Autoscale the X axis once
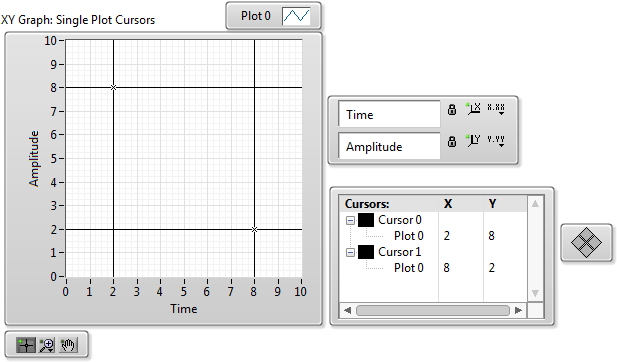The height and width of the screenshot is (362, 617). [473, 109]
